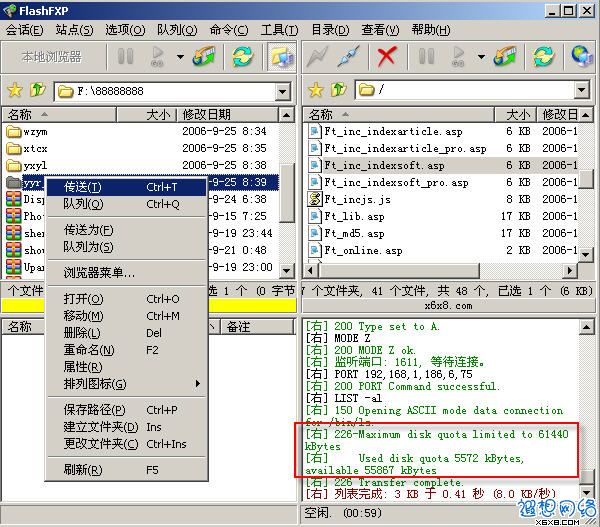Click the local pane transfer globe icon
The height and width of the screenshot is (527, 600).
pyautogui.click(x=204, y=57)
